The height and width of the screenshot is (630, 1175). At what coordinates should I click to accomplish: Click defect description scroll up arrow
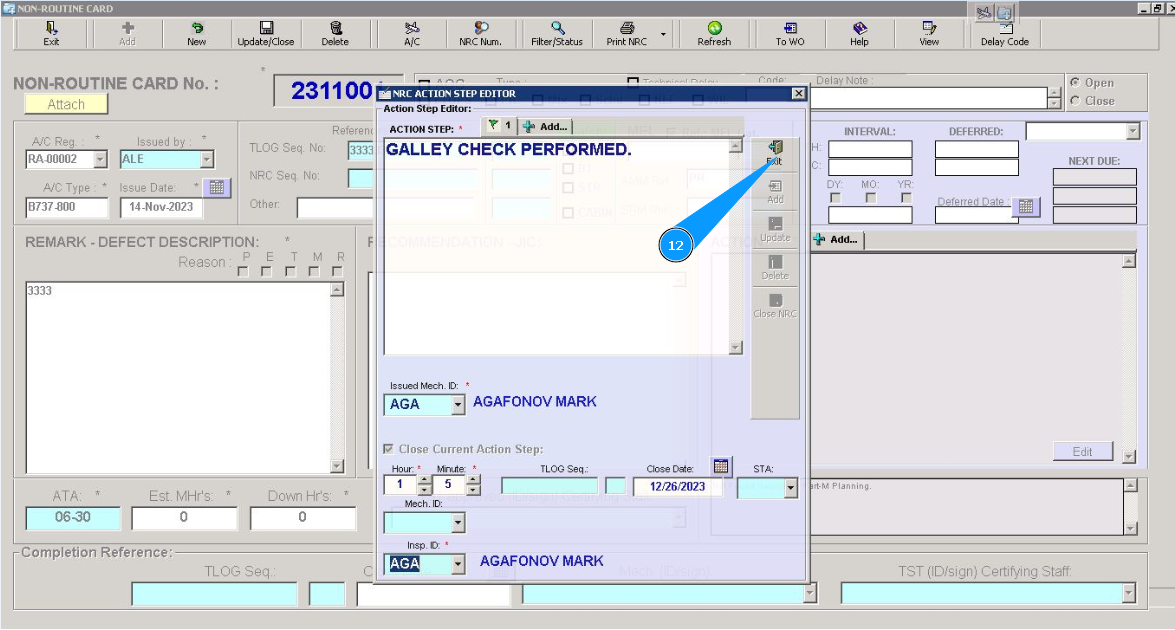pyautogui.click(x=337, y=290)
